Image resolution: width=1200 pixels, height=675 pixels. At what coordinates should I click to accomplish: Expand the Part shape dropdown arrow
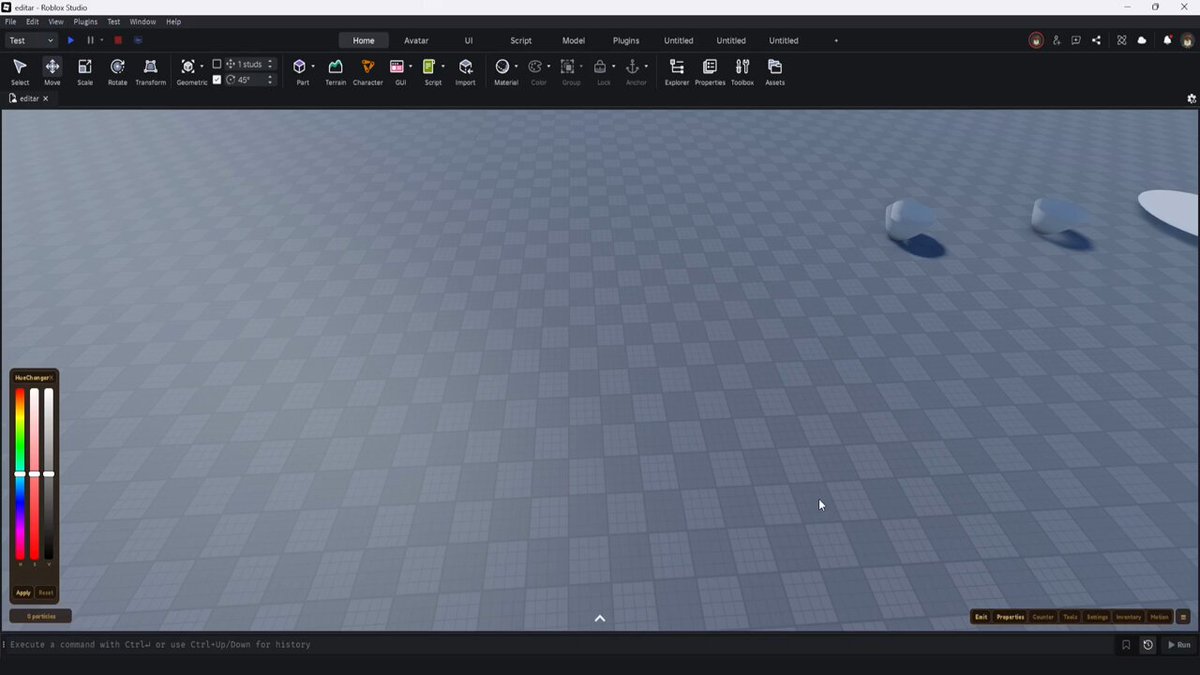(x=313, y=67)
